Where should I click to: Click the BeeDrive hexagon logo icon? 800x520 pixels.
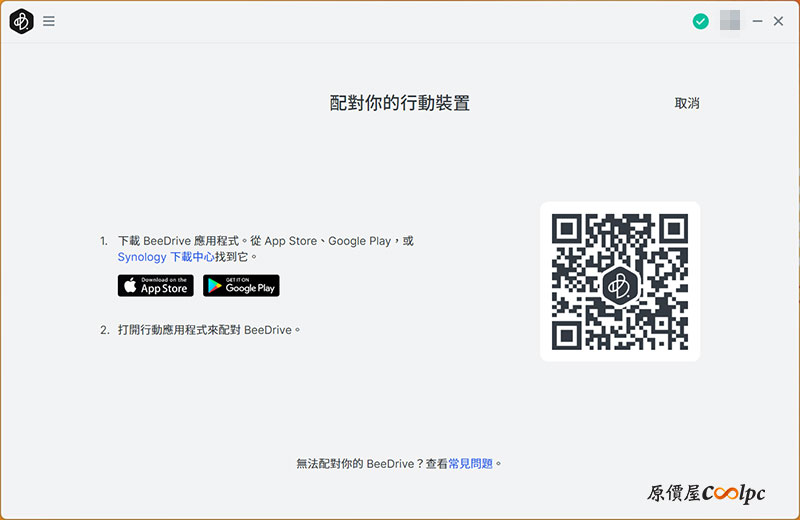coord(21,21)
